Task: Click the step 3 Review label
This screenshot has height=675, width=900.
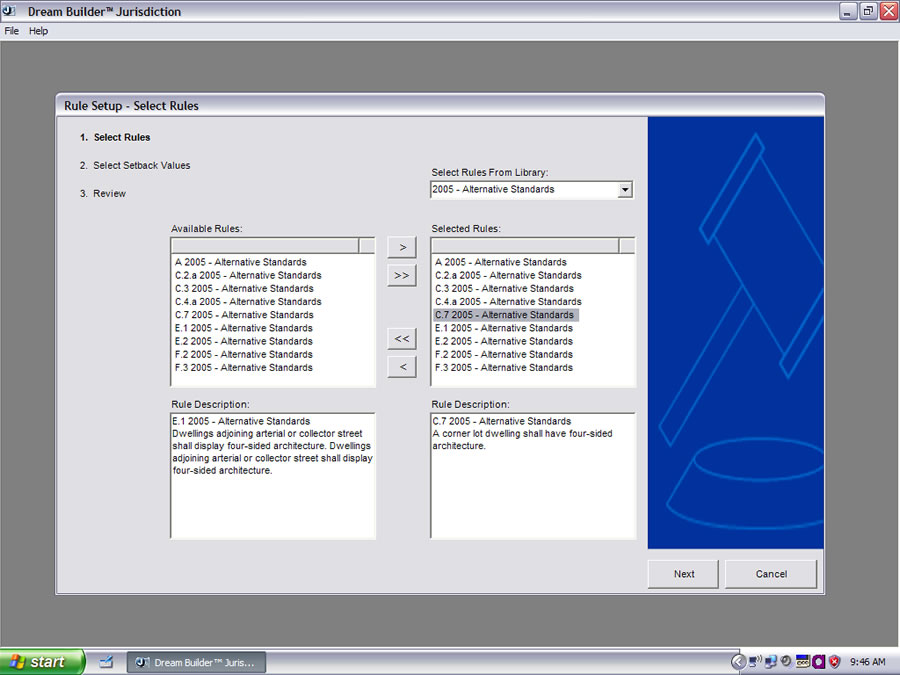Action: [x=103, y=194]
